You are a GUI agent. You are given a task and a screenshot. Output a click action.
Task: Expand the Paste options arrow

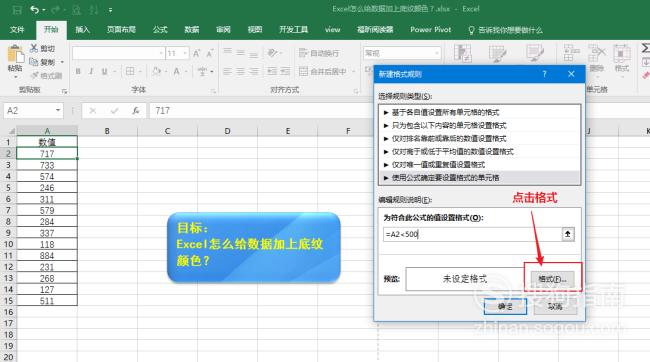pyautogui.click(x=15, y=77)
